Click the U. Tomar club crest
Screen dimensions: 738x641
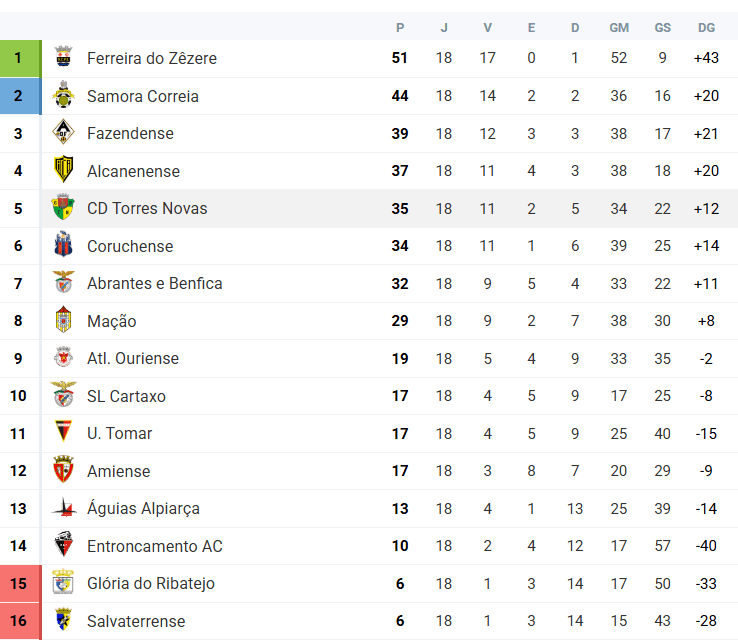tap(64, 432)
